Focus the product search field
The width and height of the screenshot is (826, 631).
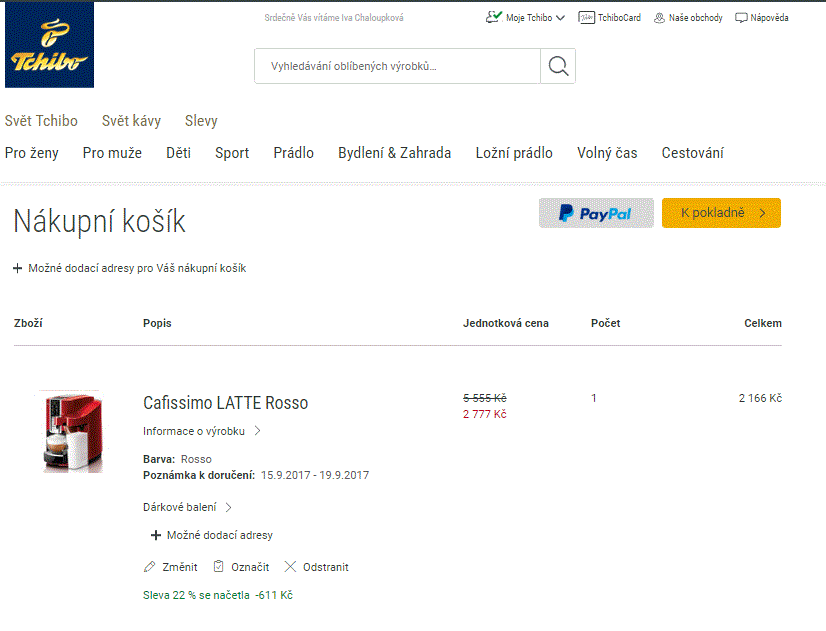pos(397,66)
